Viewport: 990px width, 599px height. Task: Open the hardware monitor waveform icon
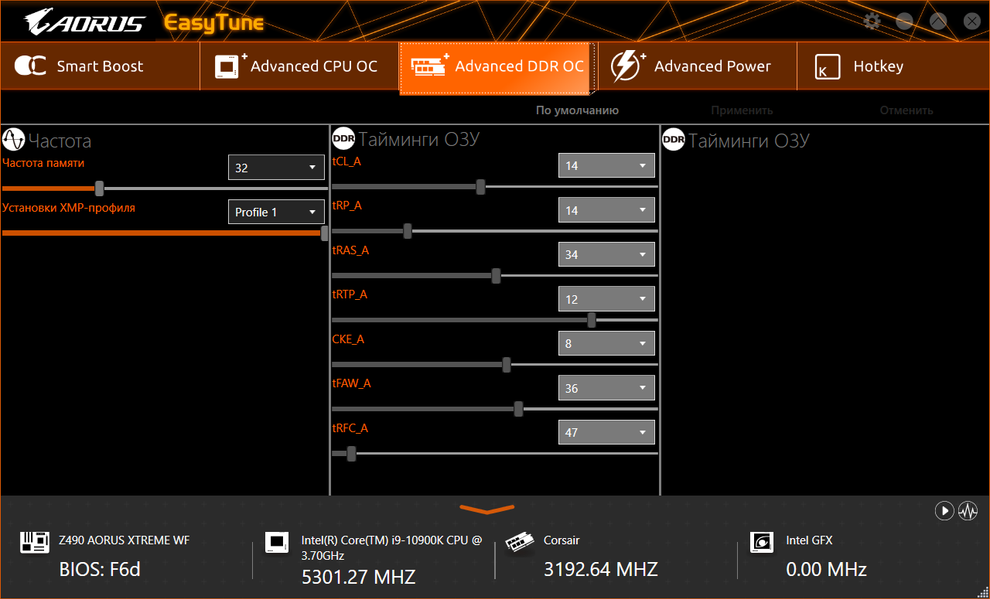968,511
